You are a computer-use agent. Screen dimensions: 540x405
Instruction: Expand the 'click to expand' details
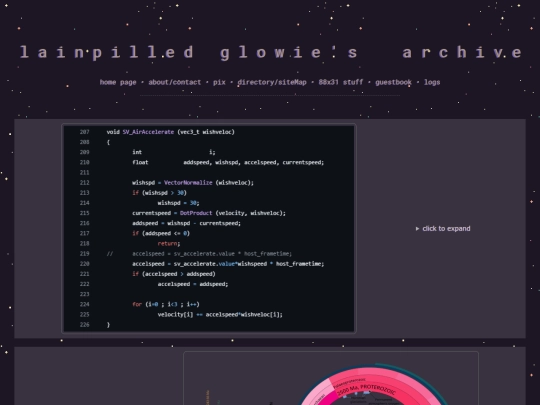[x=443, y=229]
